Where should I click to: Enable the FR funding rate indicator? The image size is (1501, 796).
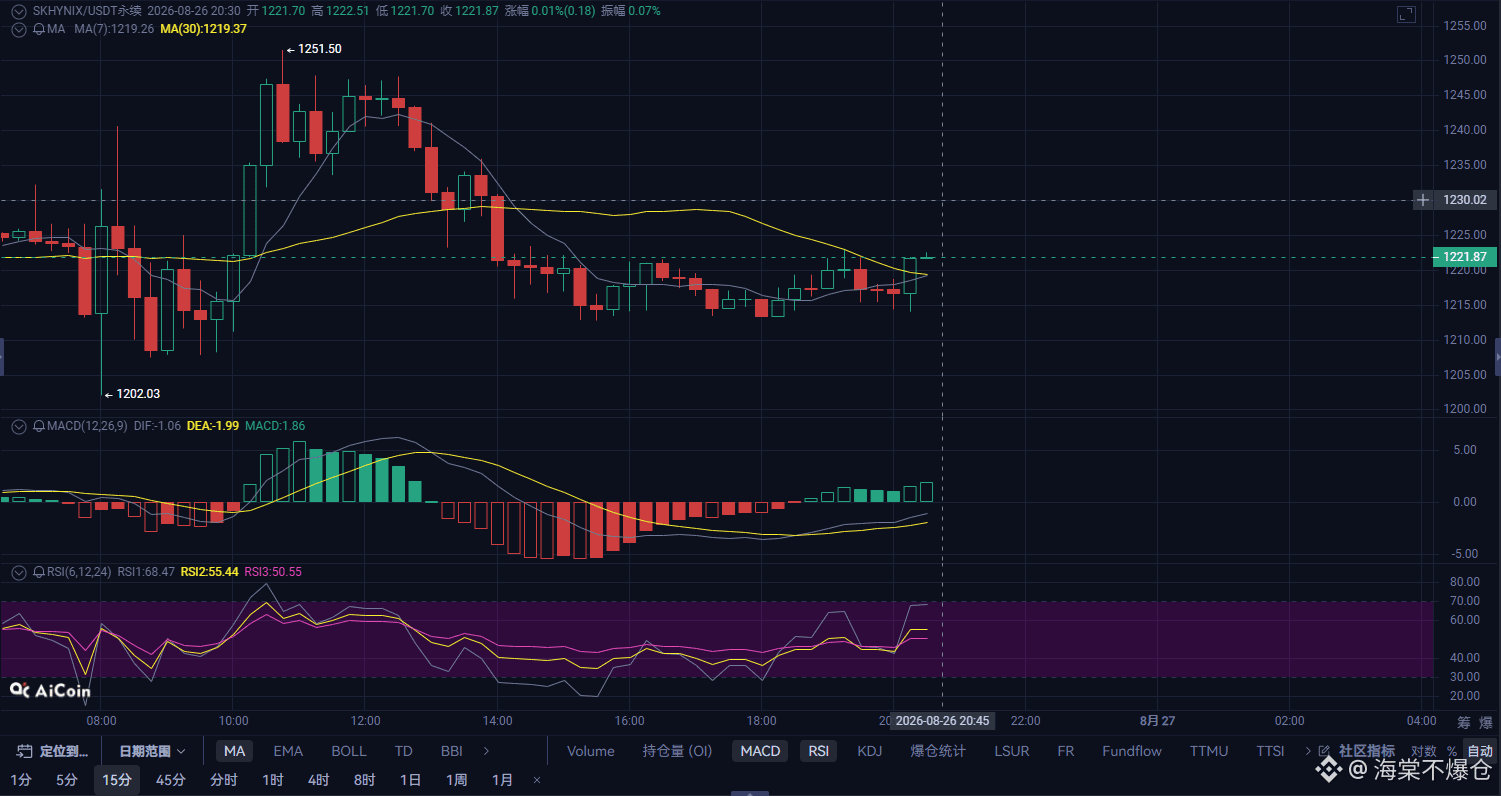1066,751
